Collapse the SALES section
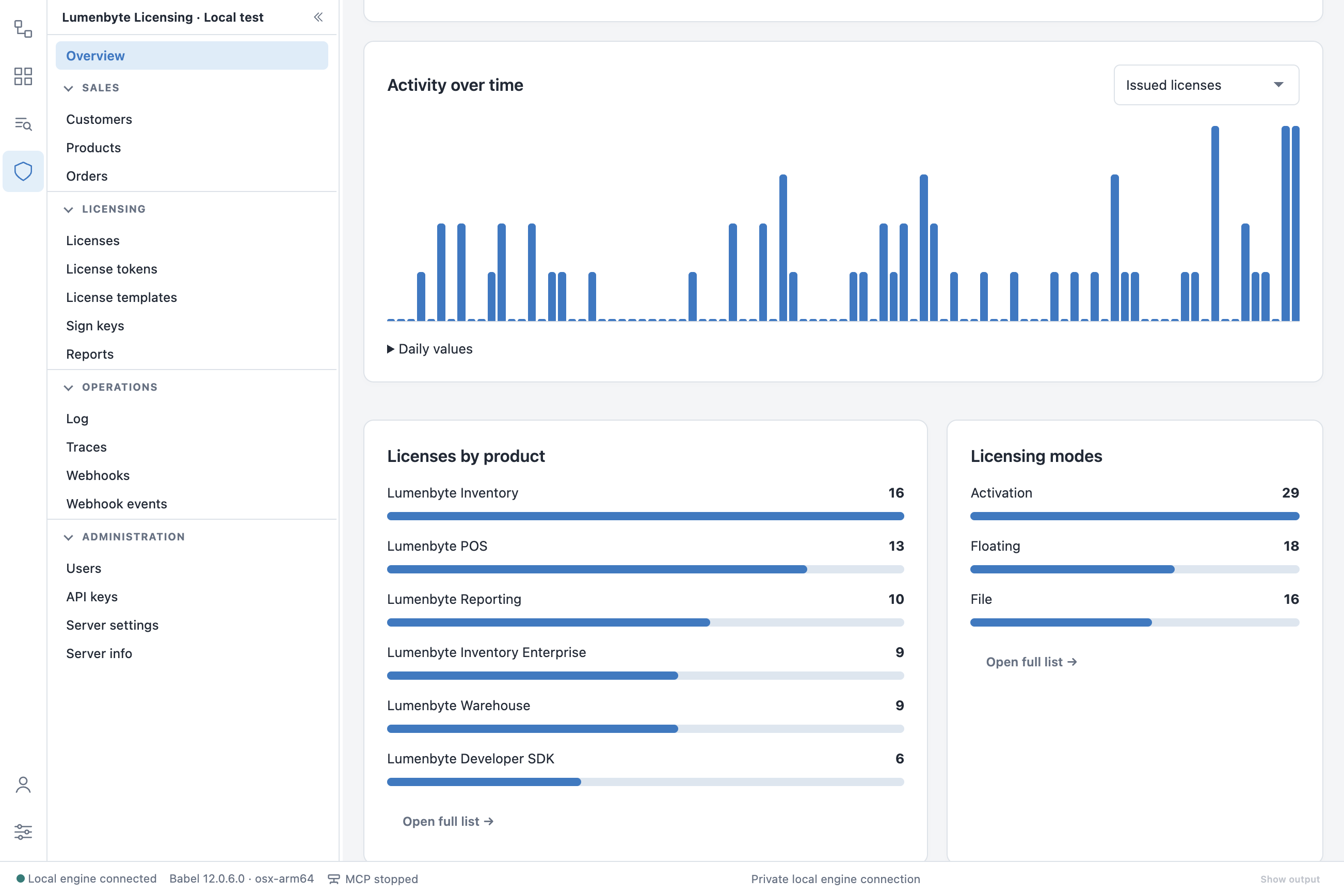Screen dimensions: 1344x896 [69, 88]
